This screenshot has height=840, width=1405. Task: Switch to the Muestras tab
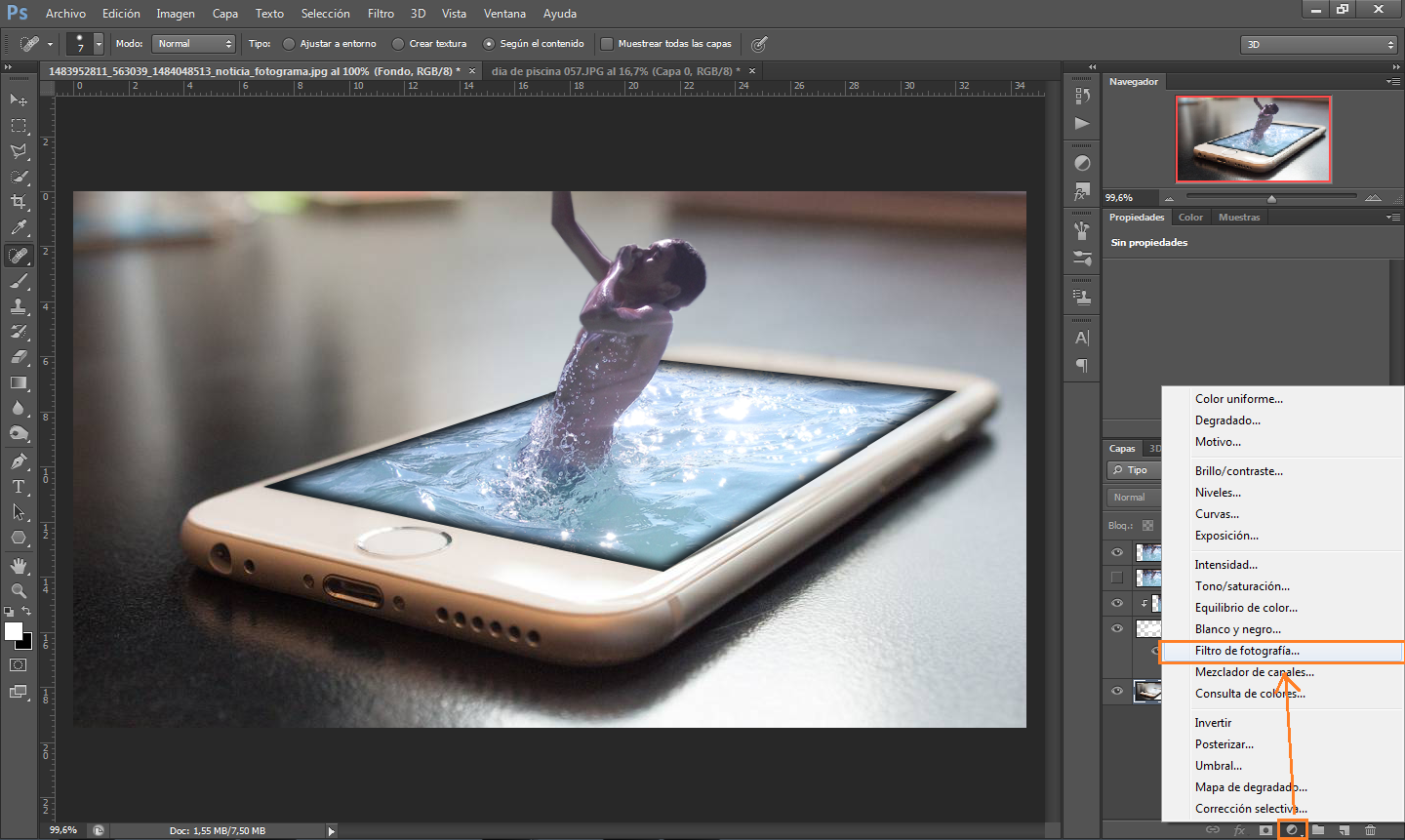click(x=1239, y=218)
